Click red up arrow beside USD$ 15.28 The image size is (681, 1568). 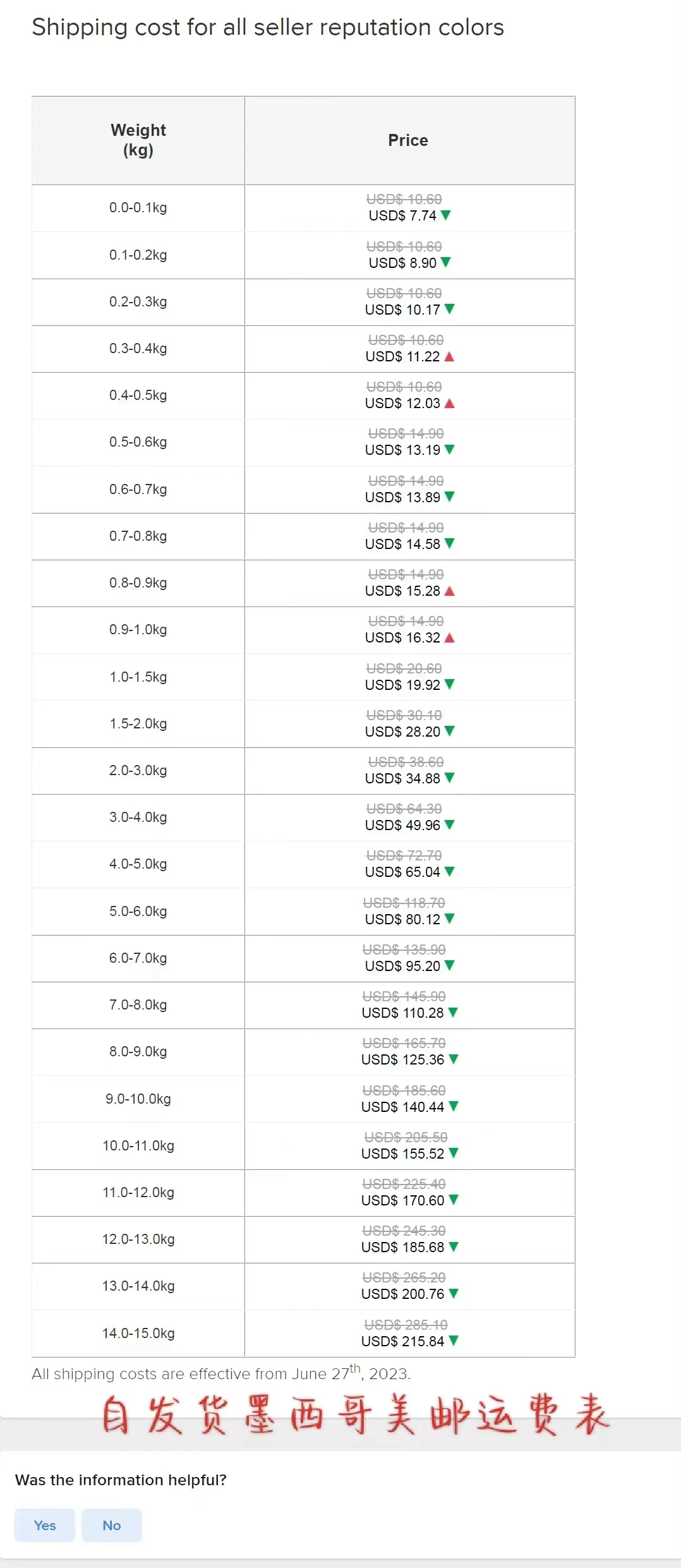pos(449,591)
